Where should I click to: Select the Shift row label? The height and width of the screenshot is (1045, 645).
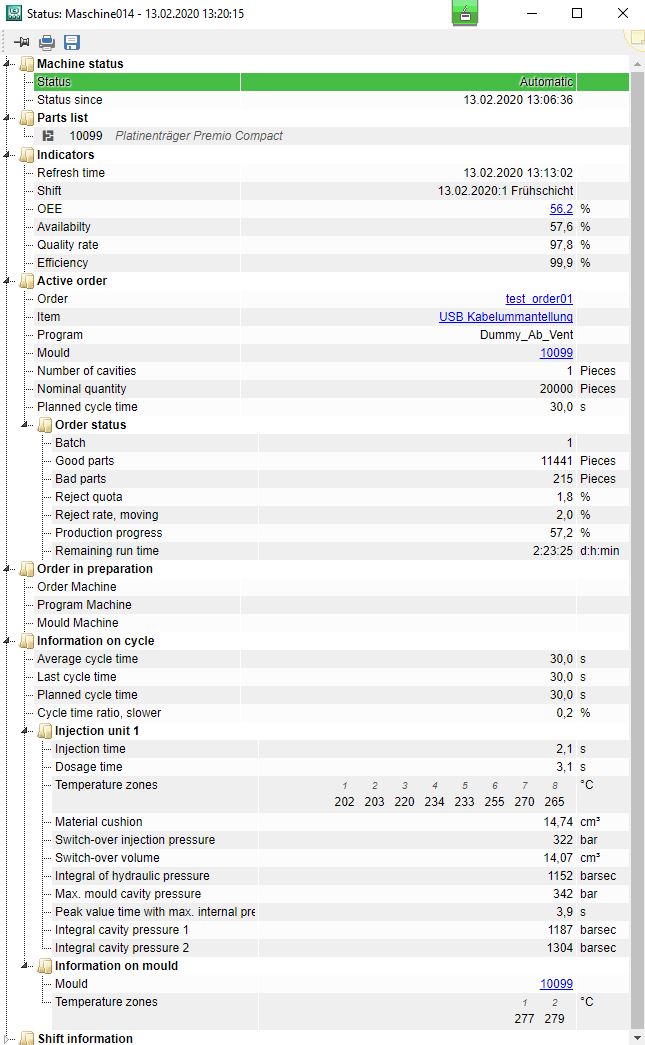(x=49, y=191)
